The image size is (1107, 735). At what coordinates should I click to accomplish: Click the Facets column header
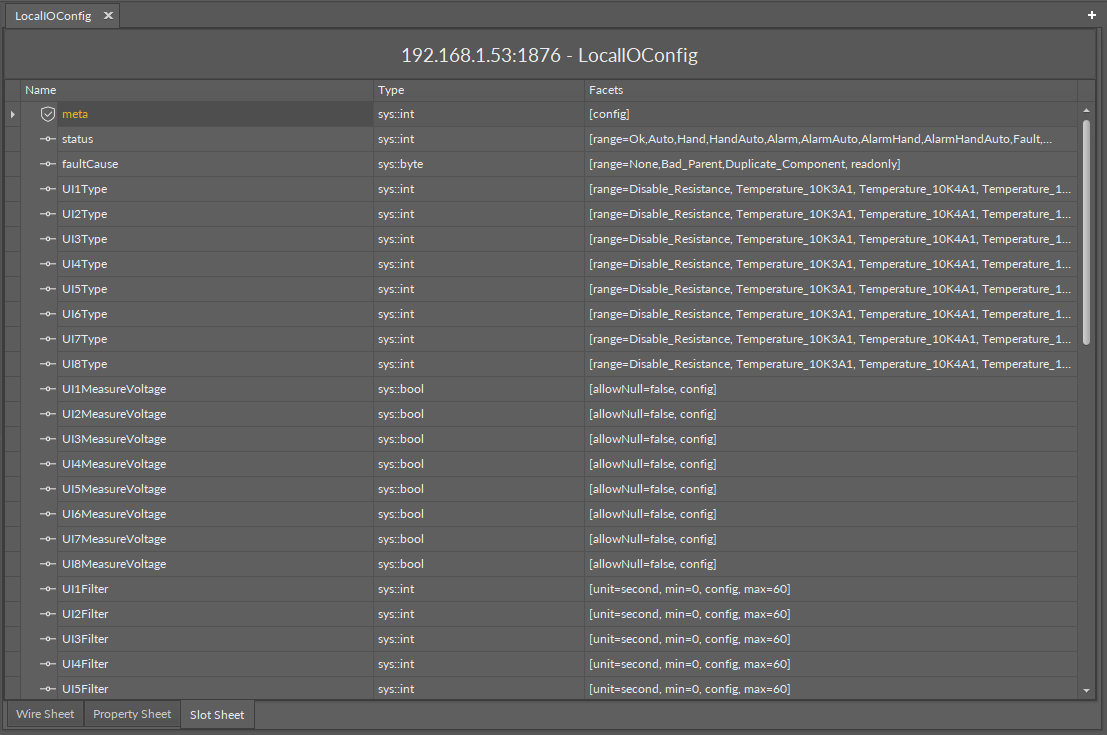[x=606, y=90]
